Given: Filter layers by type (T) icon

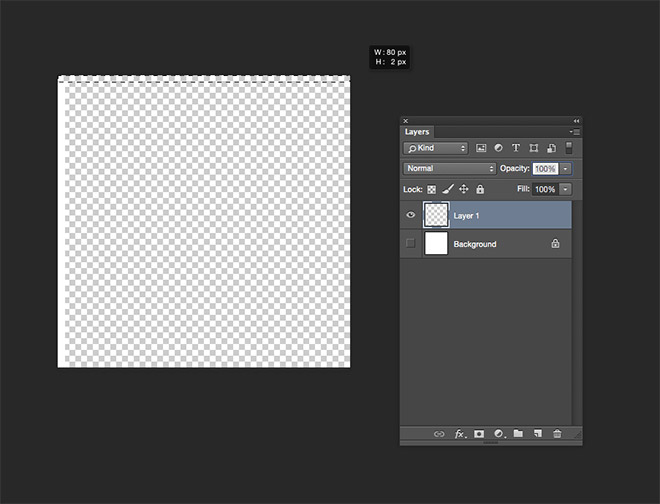Looking at the screenshot, I should (x=516, y=148).
